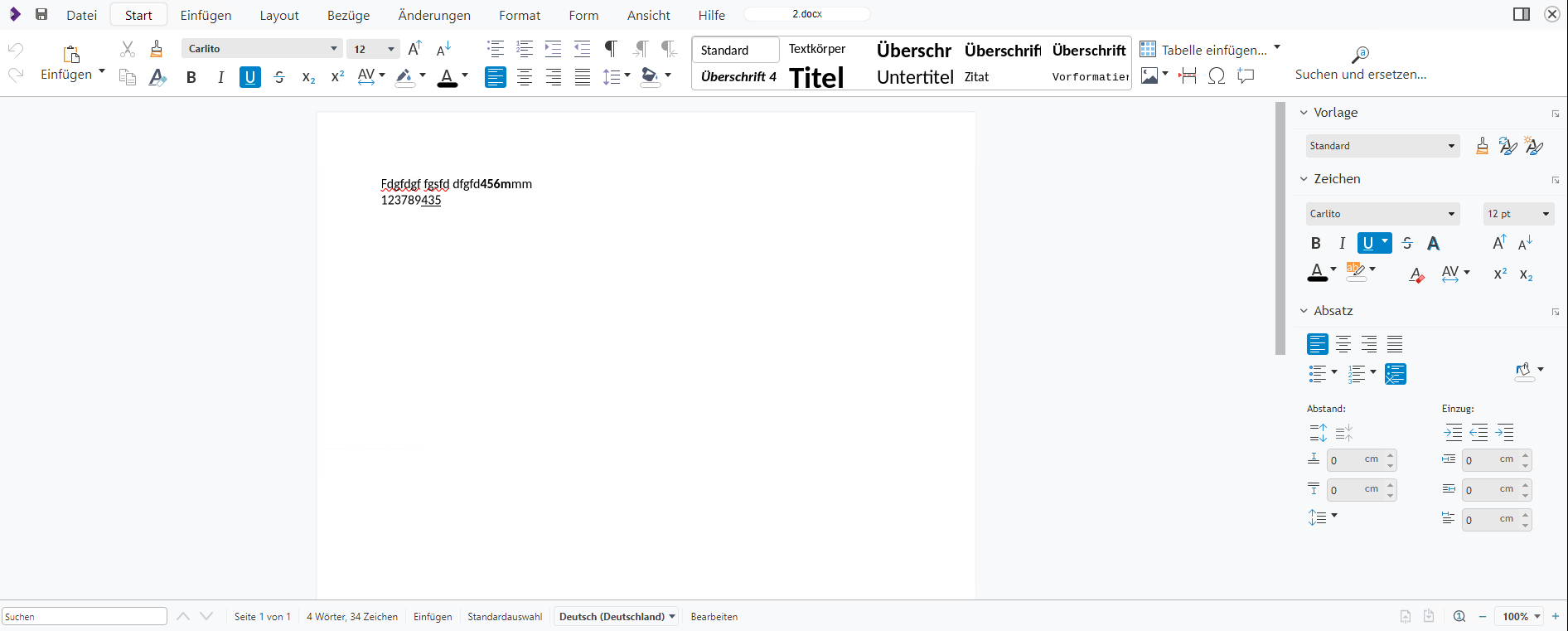Toggle sidebar visibility icon at top right
This screenshot has width=1568, height=631.
point(1522,14)
